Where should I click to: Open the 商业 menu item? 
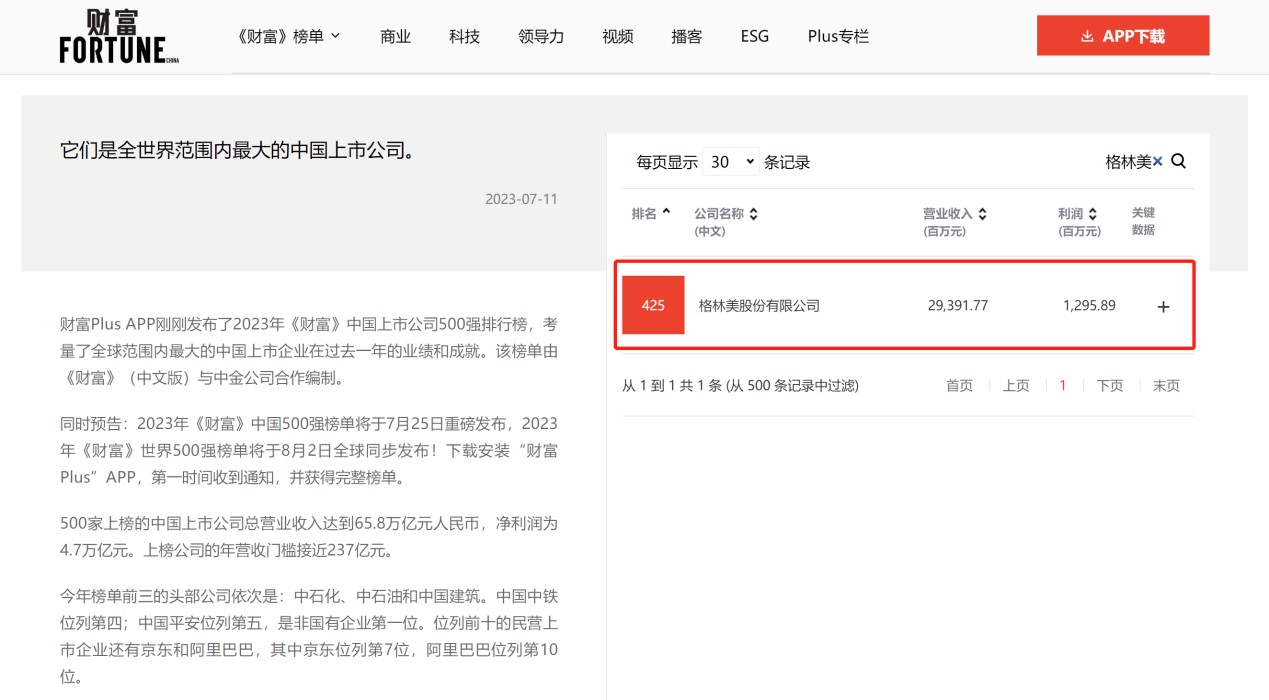[x=395, y=36]
